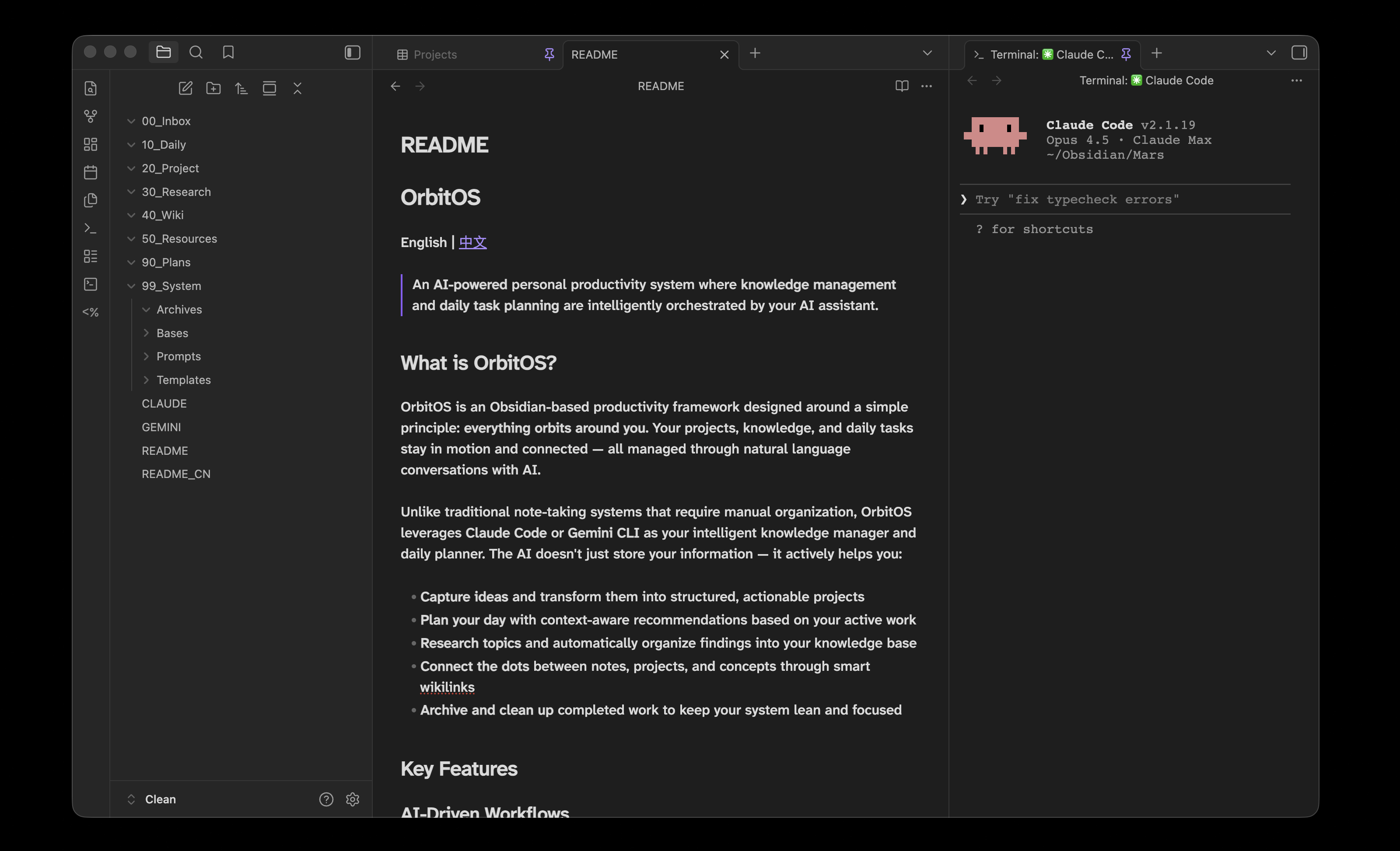
Task: Expand the Prompts folder
Action: 178,356
